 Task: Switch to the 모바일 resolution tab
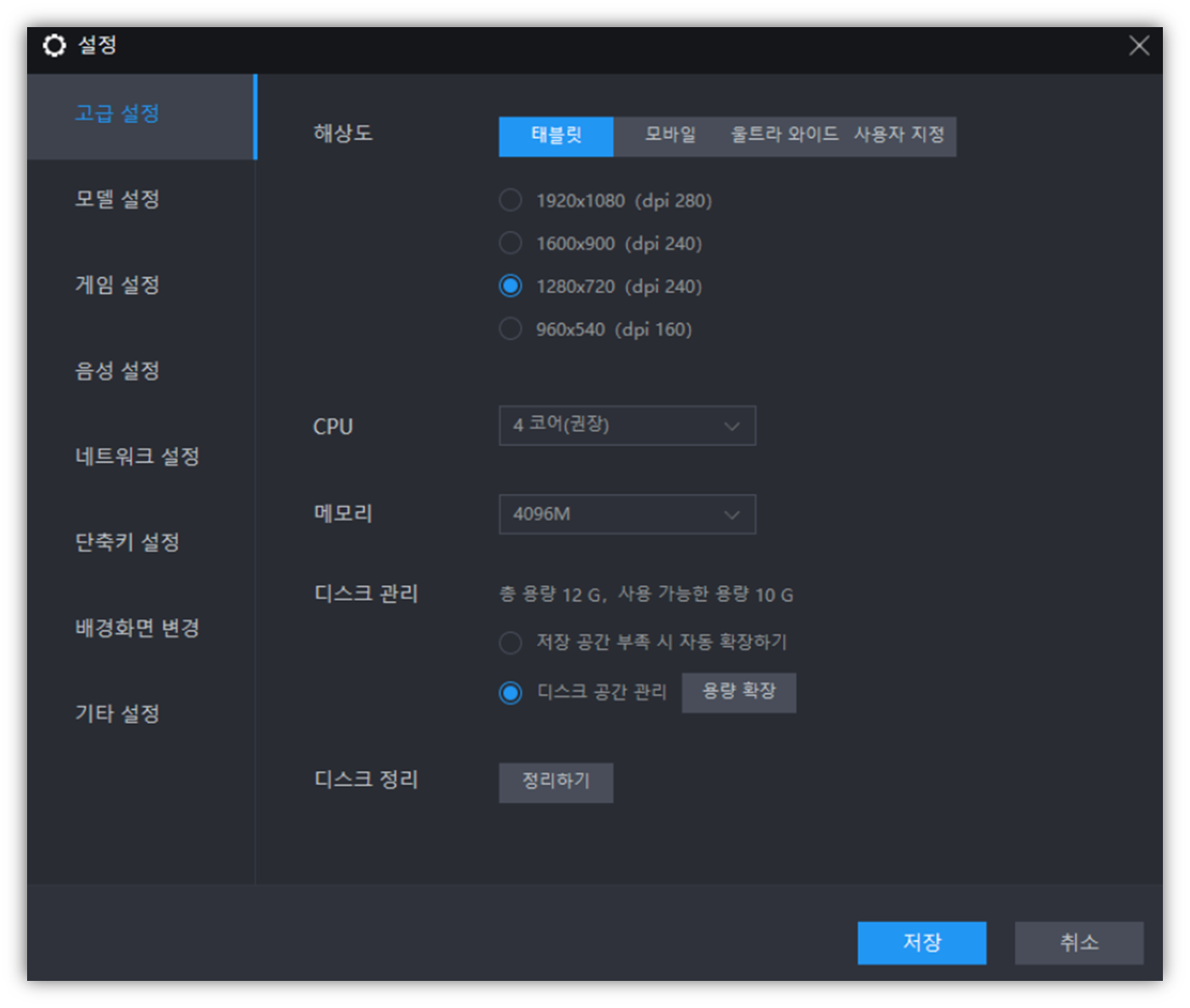click(x=668, y=136)
